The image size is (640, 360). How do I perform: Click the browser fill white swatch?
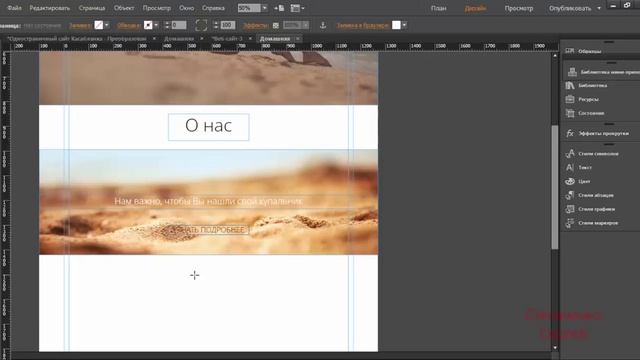click(x=396, y=25)
